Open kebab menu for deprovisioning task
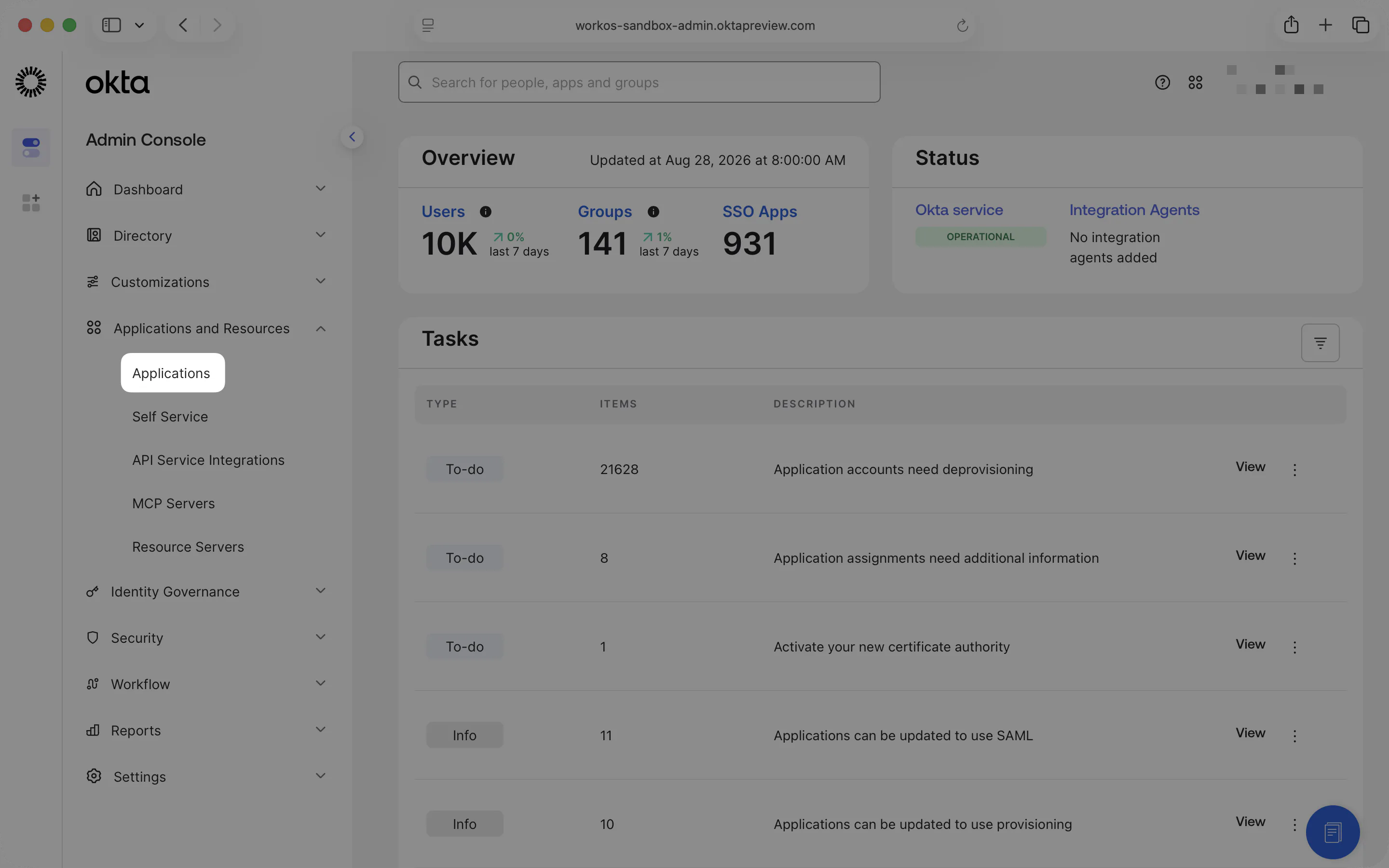The width and height of the screenshot is (1389, 868). (x=1294, y=470)
